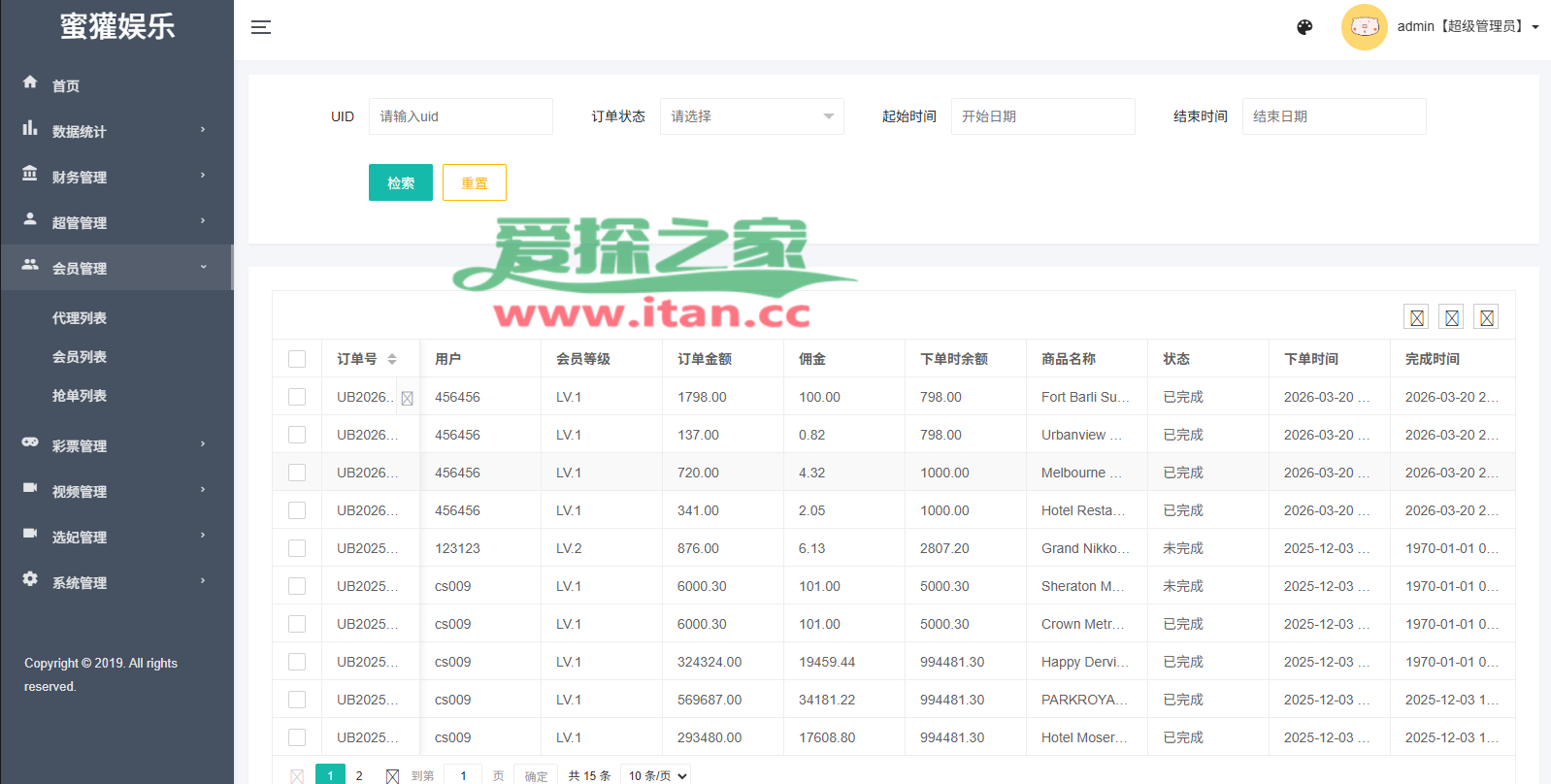
Task: Click the bar chart icon for 数据统计
Action: pos(30,128)
